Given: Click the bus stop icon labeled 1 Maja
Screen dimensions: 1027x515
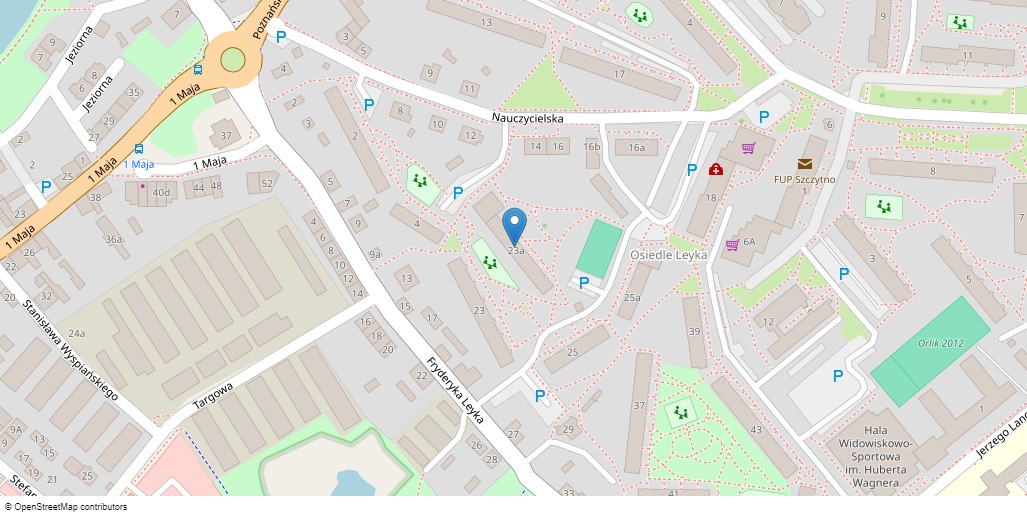Looking at the screenshot, I should (139, 149).
